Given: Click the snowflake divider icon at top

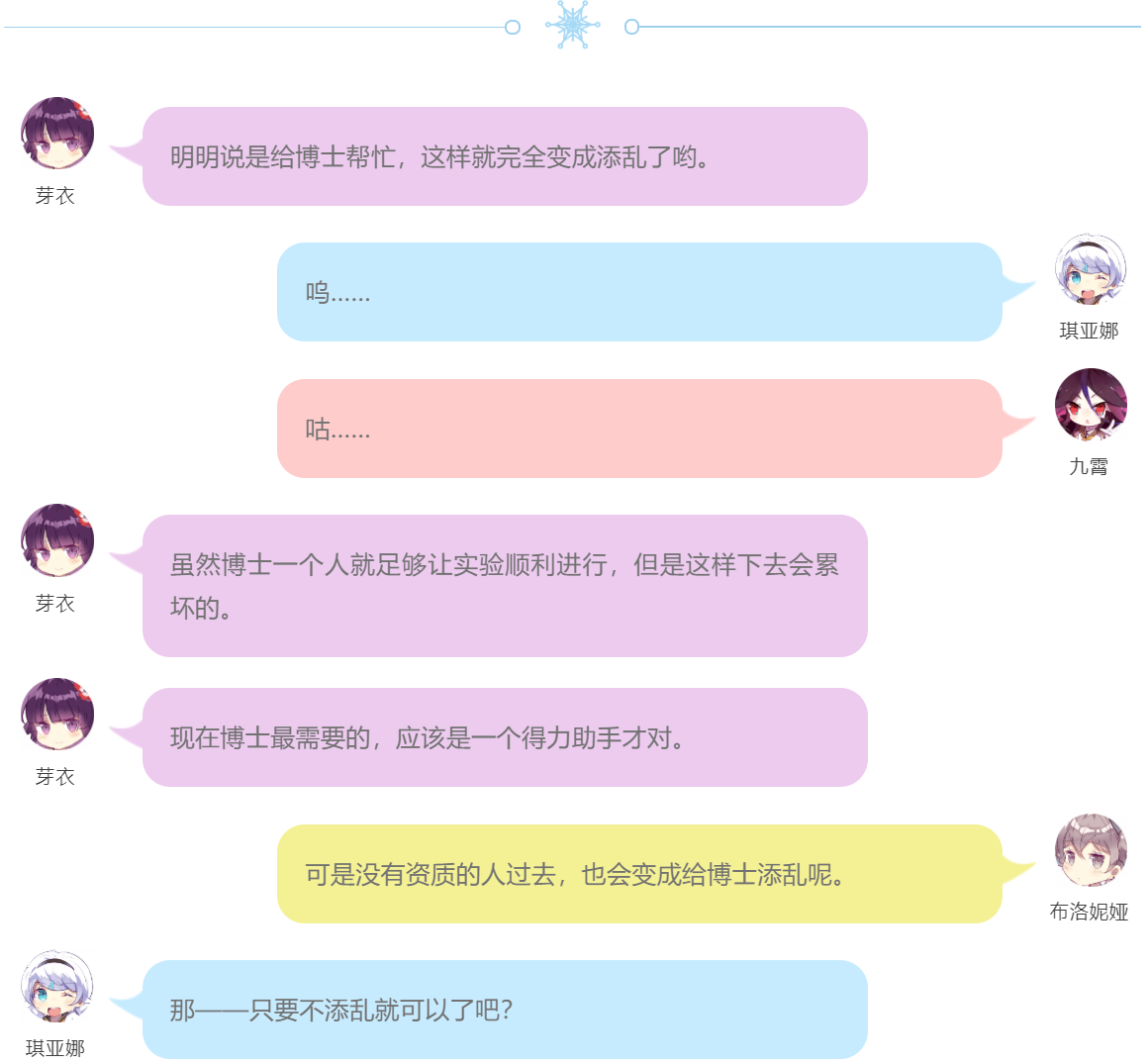Looking at the screenshot, I should [573, 26].
